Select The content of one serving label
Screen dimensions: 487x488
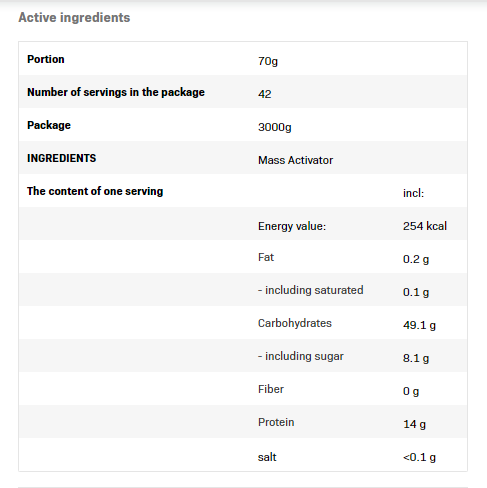95,191
